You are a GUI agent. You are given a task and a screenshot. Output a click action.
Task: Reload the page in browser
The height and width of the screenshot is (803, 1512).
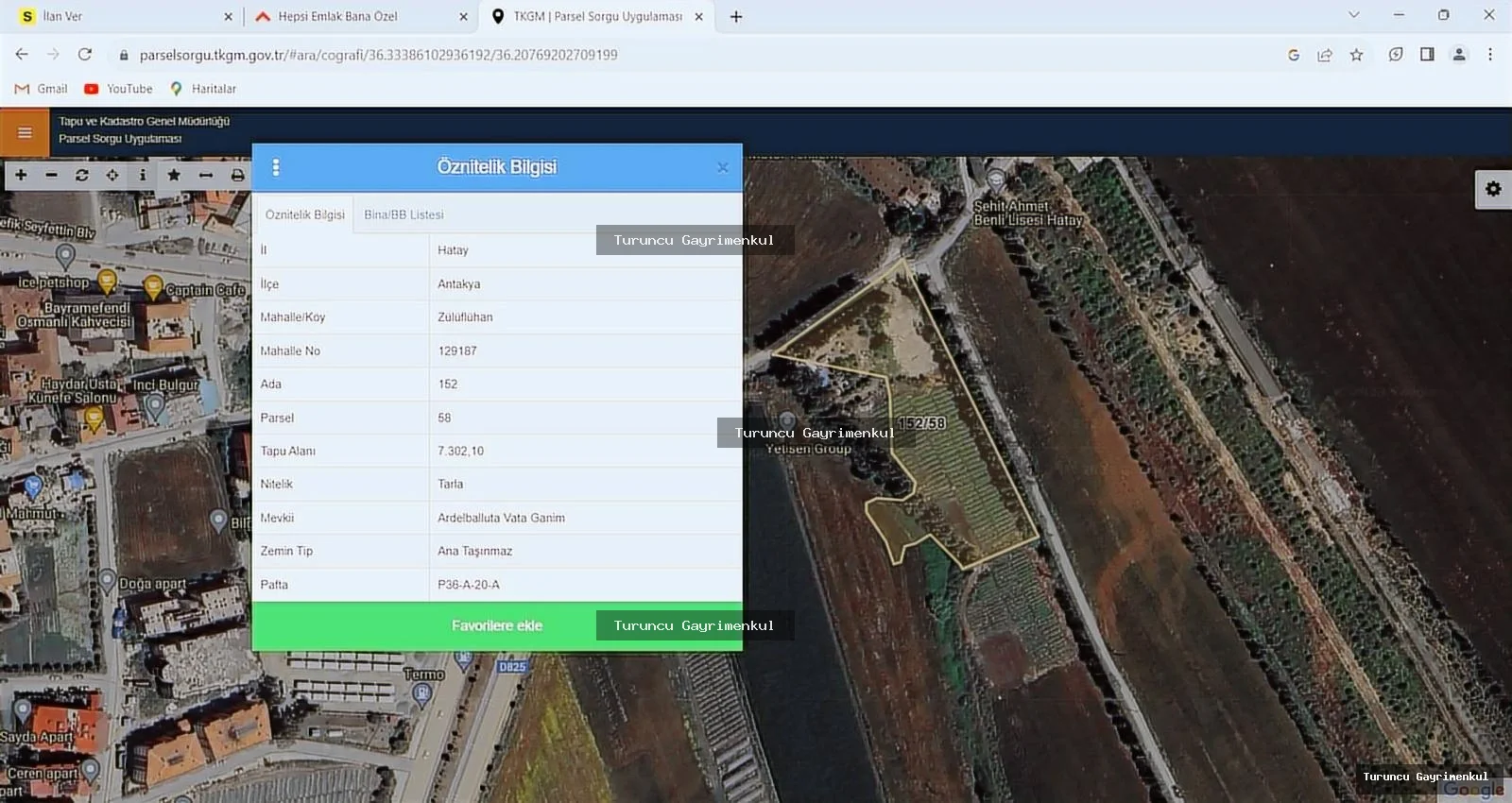tap(85, 55)
